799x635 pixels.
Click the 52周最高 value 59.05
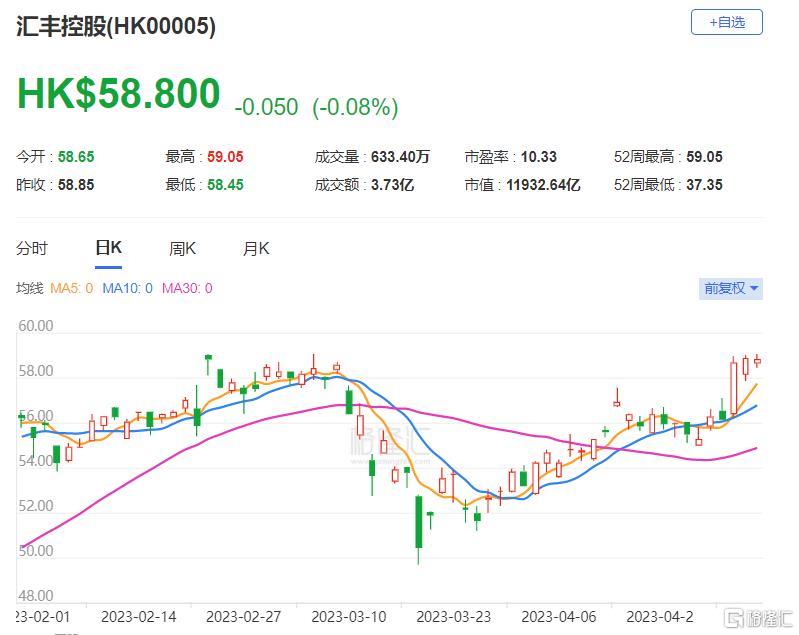click(x=704, y=156)
